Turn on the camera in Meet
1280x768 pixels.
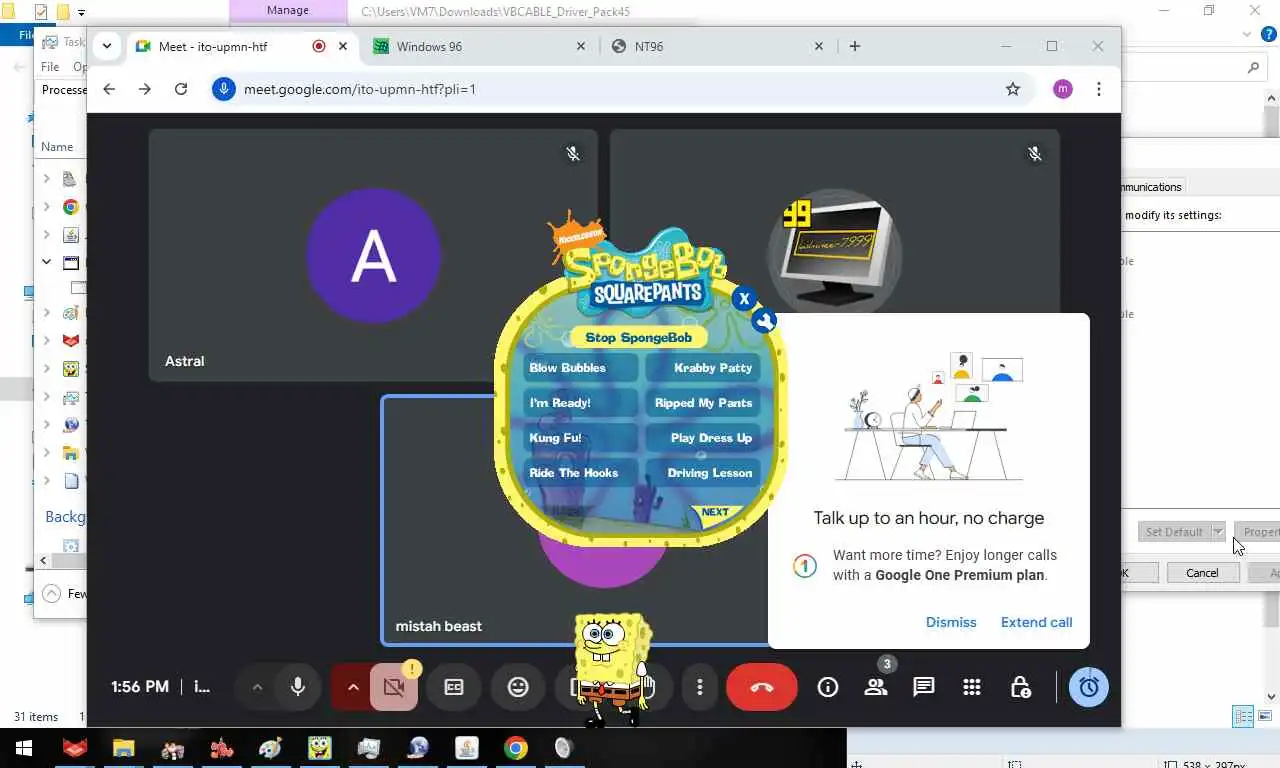click(x=394, y=687)
